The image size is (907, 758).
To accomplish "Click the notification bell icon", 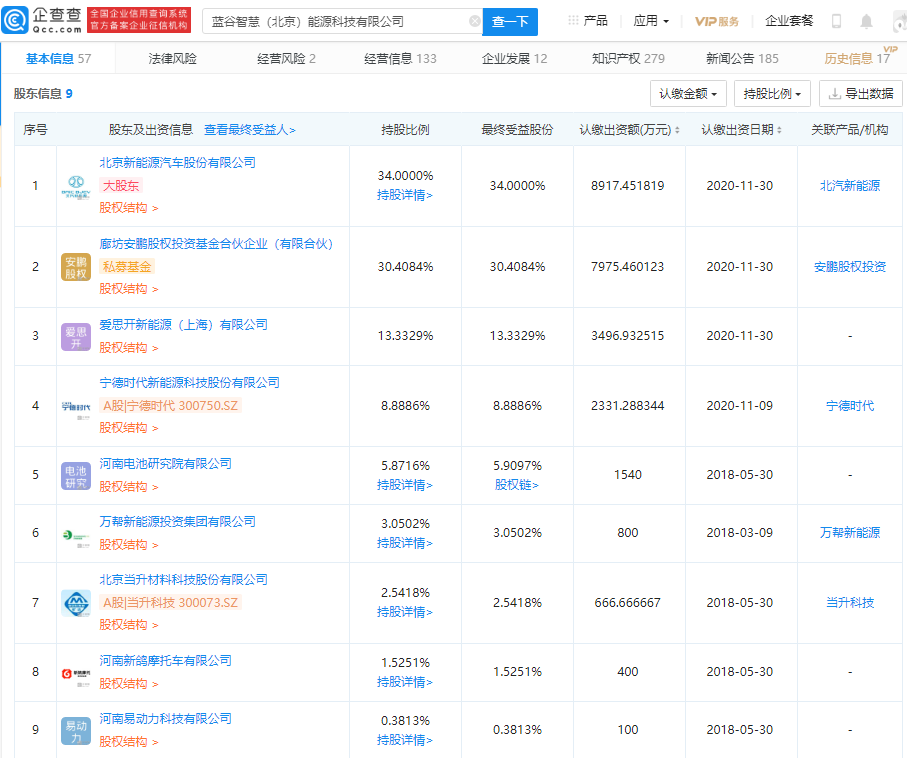I will tap(865, 19).
